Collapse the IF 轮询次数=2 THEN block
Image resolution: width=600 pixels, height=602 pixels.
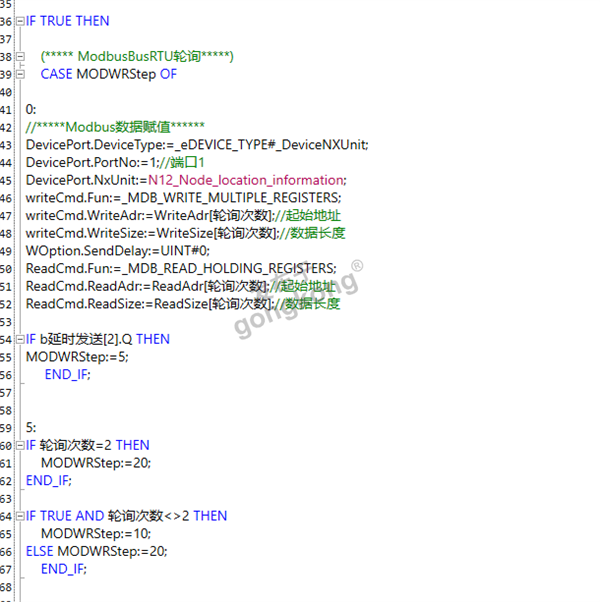point(20,445)
